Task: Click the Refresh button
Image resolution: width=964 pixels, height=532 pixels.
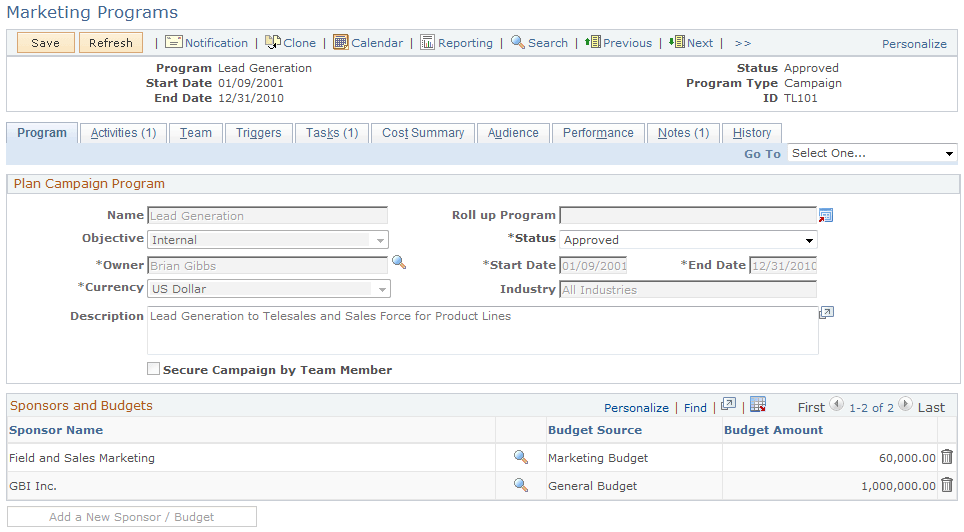Action: tap(111, 42)
